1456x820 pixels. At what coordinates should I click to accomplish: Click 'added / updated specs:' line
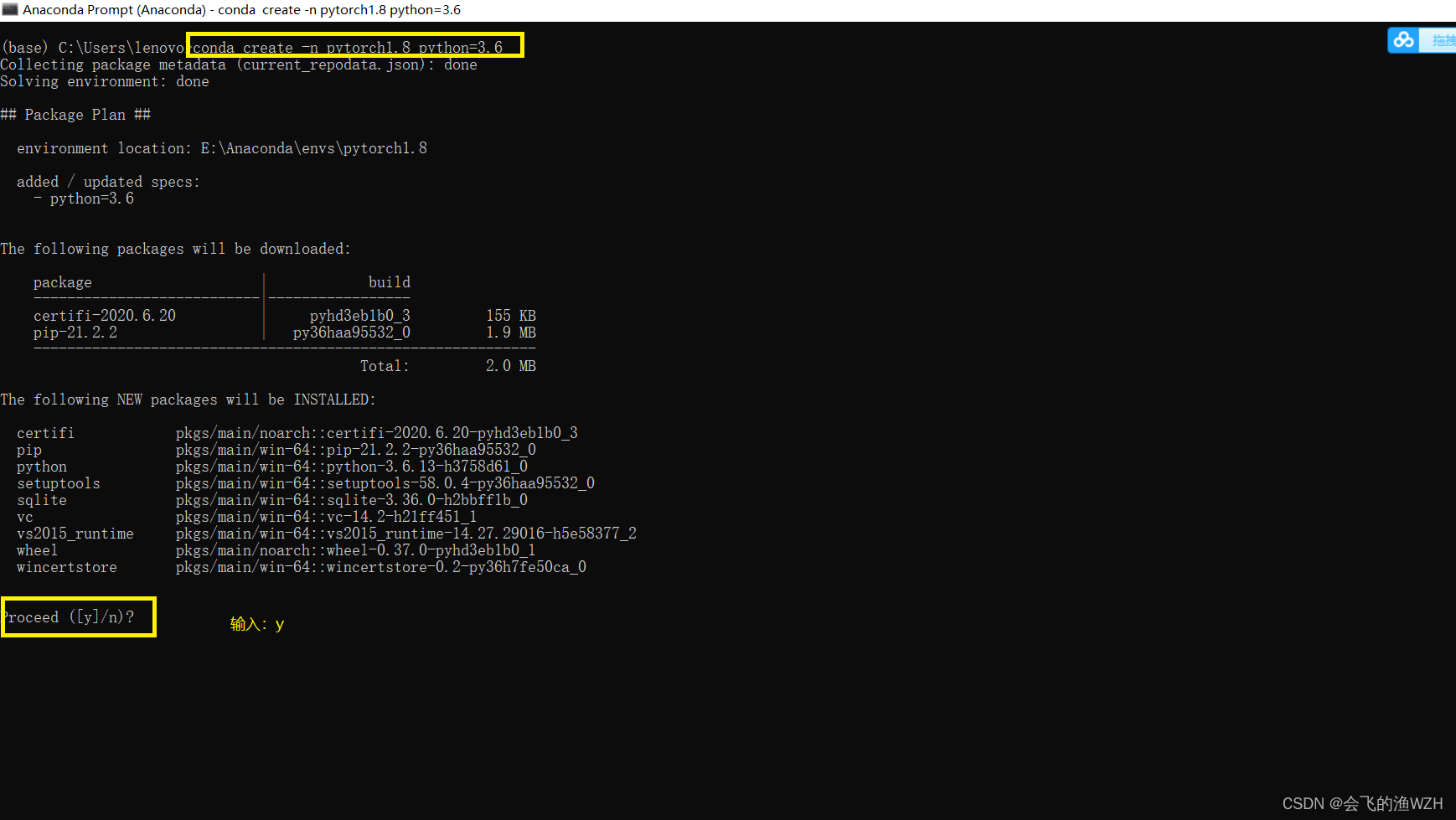(x=108, y=182)
